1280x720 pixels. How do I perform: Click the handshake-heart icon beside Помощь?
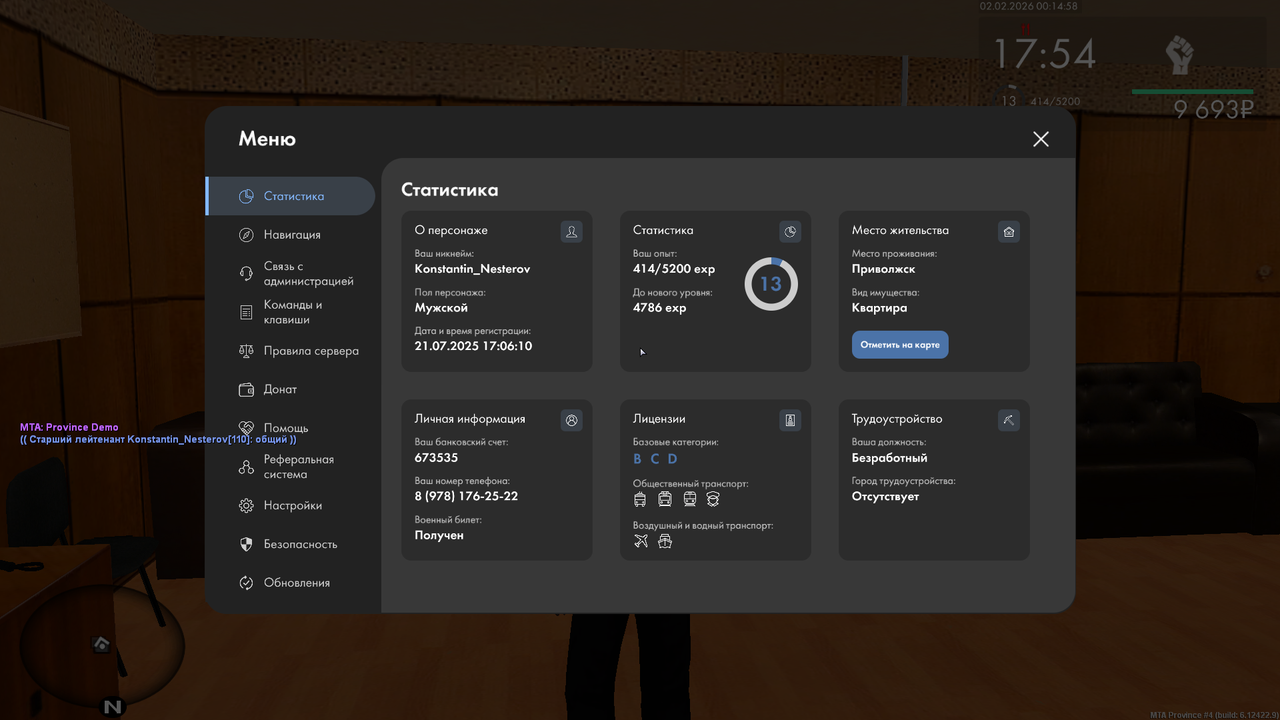(246, 428)
